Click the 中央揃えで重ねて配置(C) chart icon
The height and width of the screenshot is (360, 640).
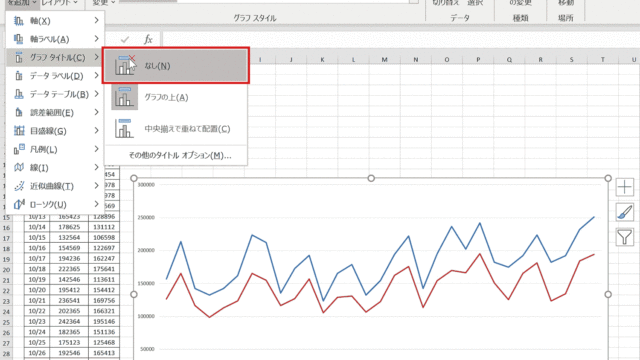[124, 128]
